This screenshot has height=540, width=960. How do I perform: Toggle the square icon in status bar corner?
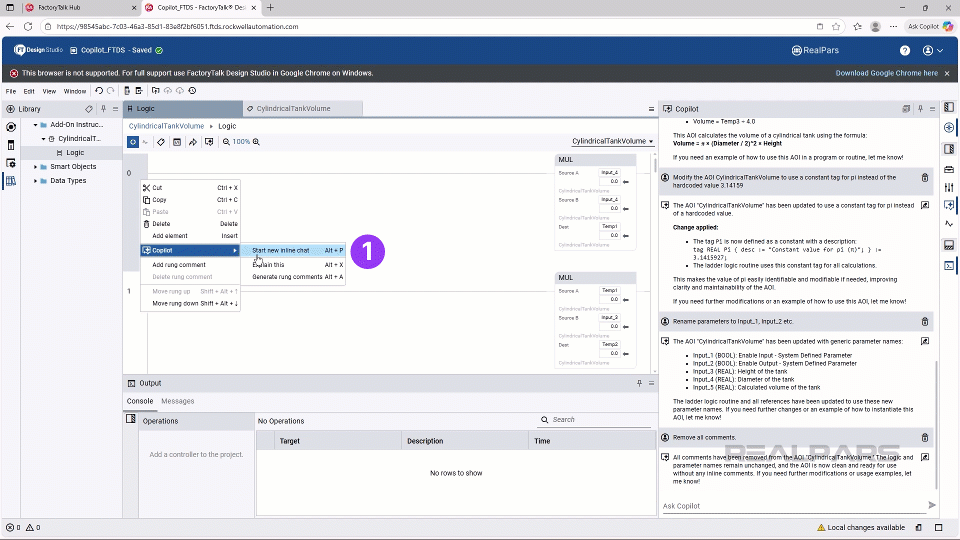point(939,527)
